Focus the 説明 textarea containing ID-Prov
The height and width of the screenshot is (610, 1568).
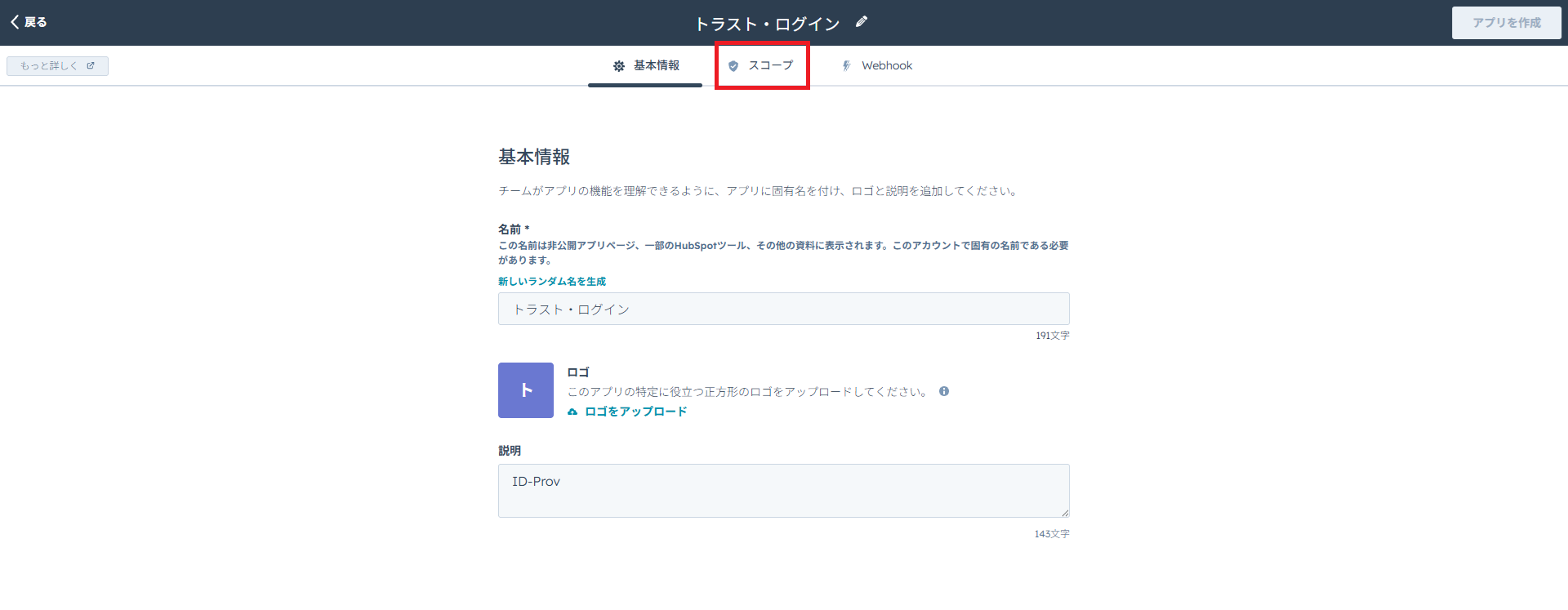click(784, 491)
